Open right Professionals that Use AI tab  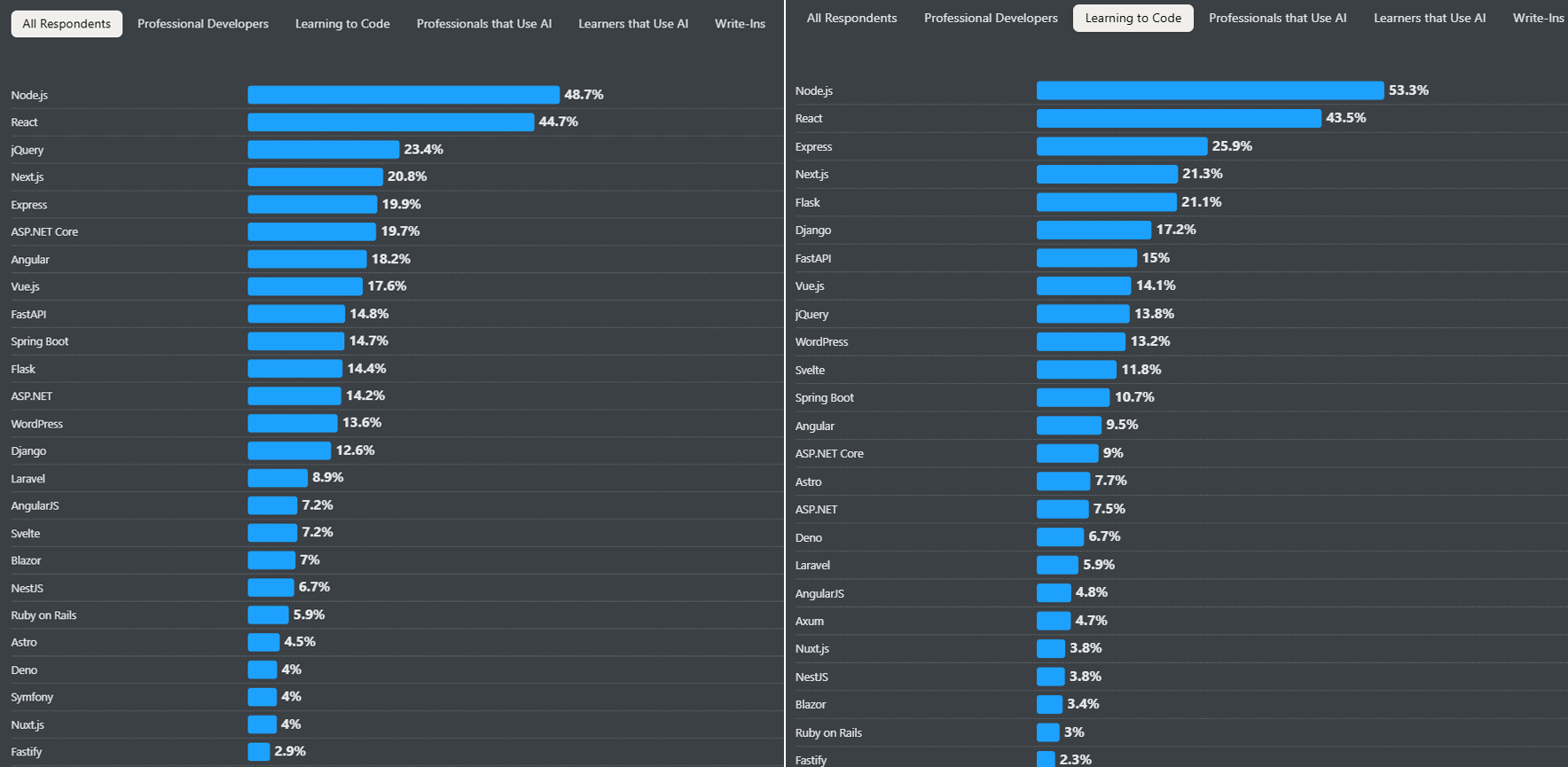tap(1277, 18)
